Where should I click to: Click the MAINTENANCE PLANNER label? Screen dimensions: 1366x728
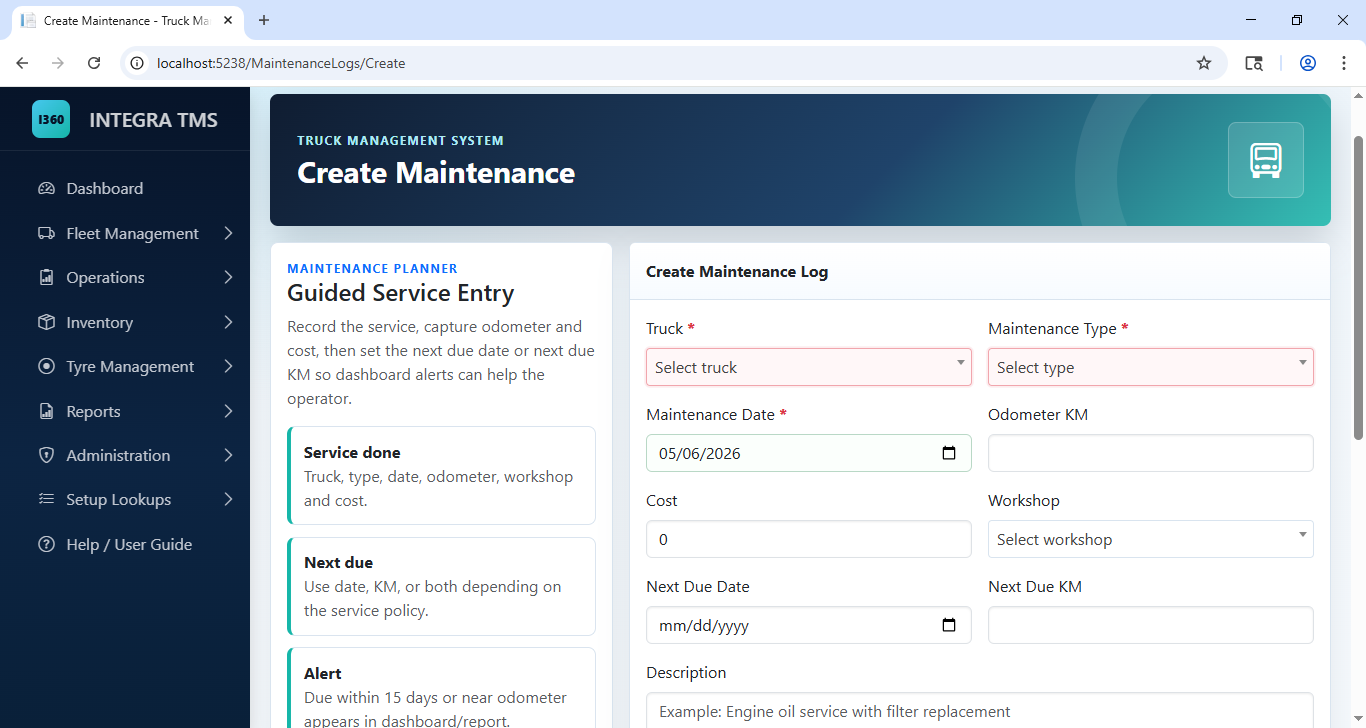coord(372,268)
